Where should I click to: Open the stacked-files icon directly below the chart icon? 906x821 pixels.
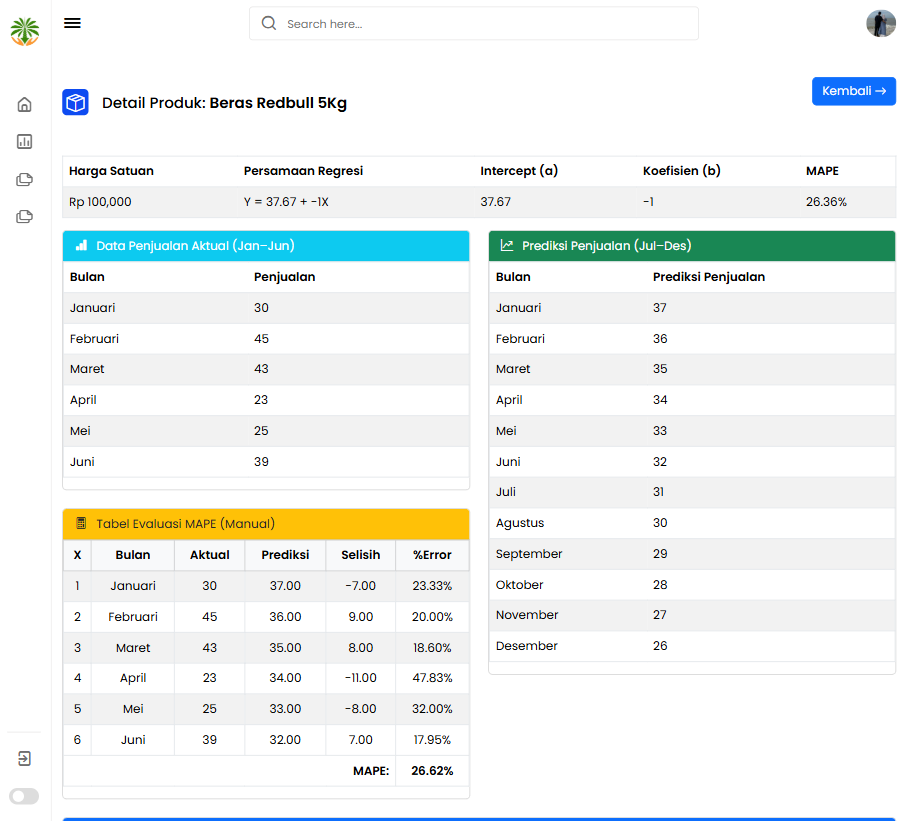pos(24,180)
